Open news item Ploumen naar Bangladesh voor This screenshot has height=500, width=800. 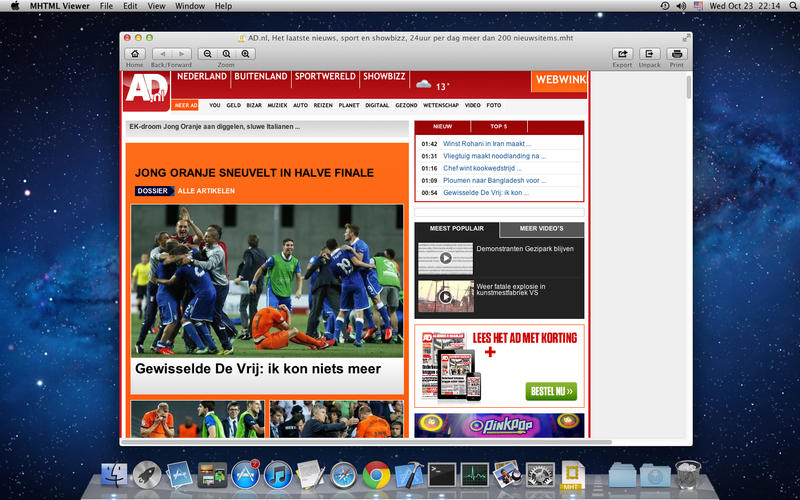494,181
